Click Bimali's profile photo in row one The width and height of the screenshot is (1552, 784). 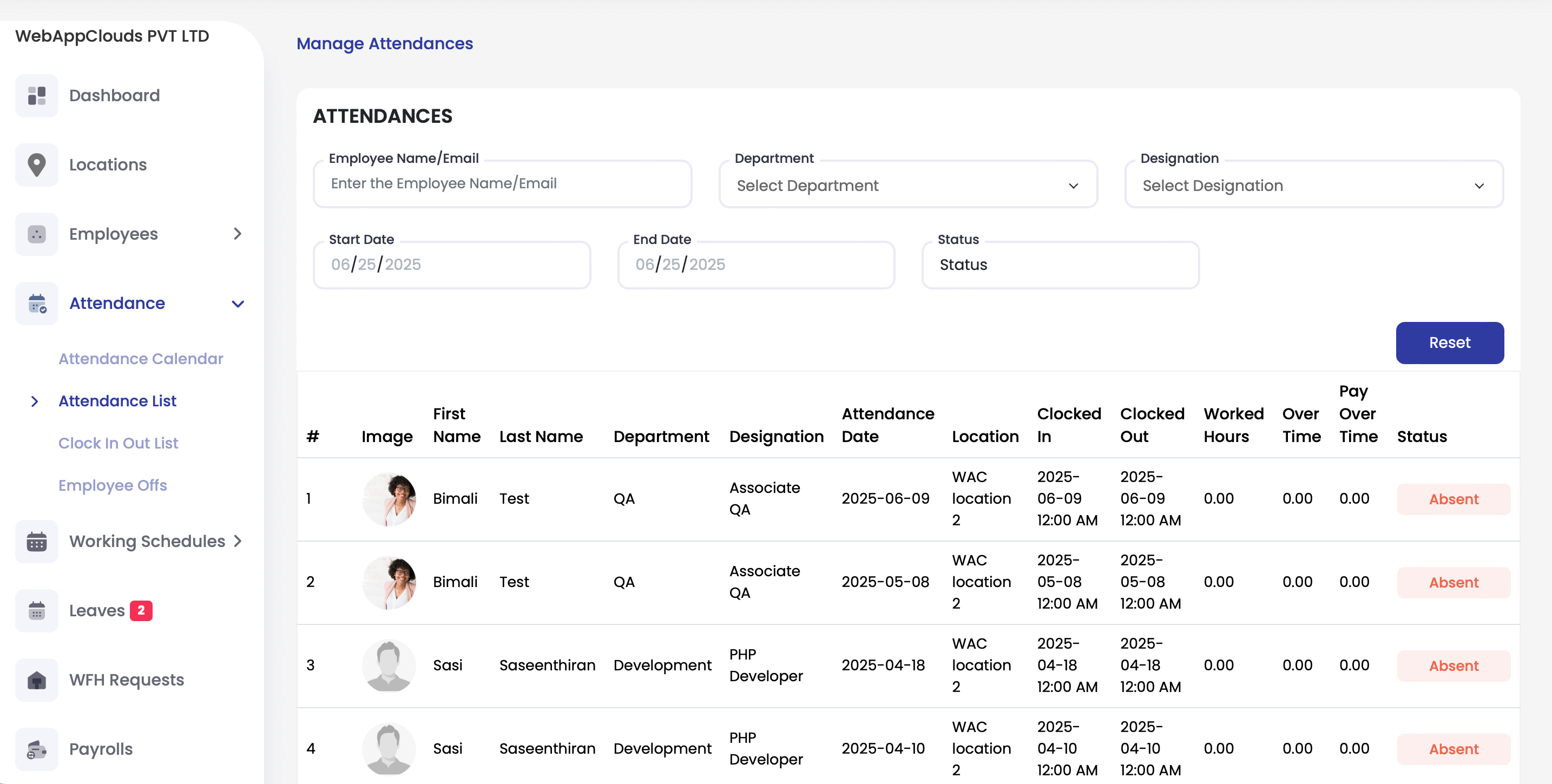[x=389, y=499]
